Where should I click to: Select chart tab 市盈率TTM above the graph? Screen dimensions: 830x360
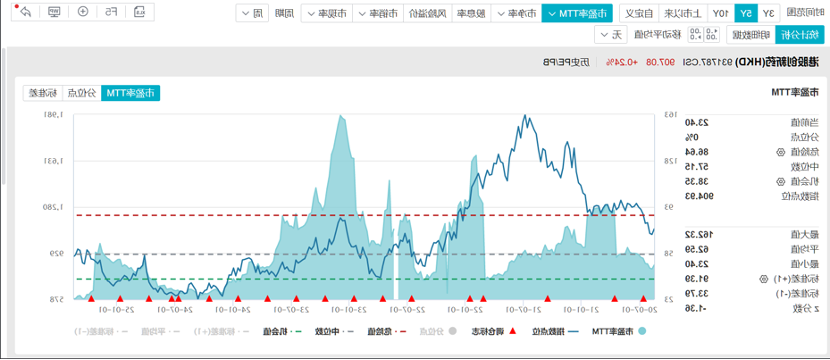point(130,93)
